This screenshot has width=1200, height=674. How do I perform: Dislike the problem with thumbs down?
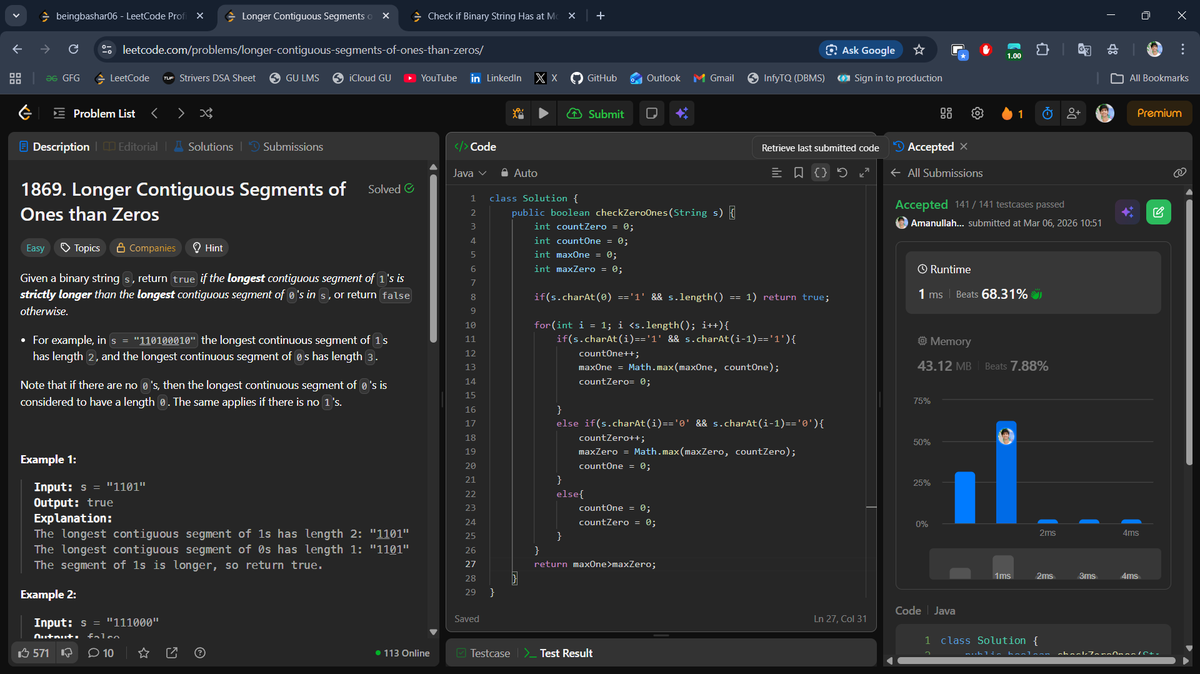point(68,653)
